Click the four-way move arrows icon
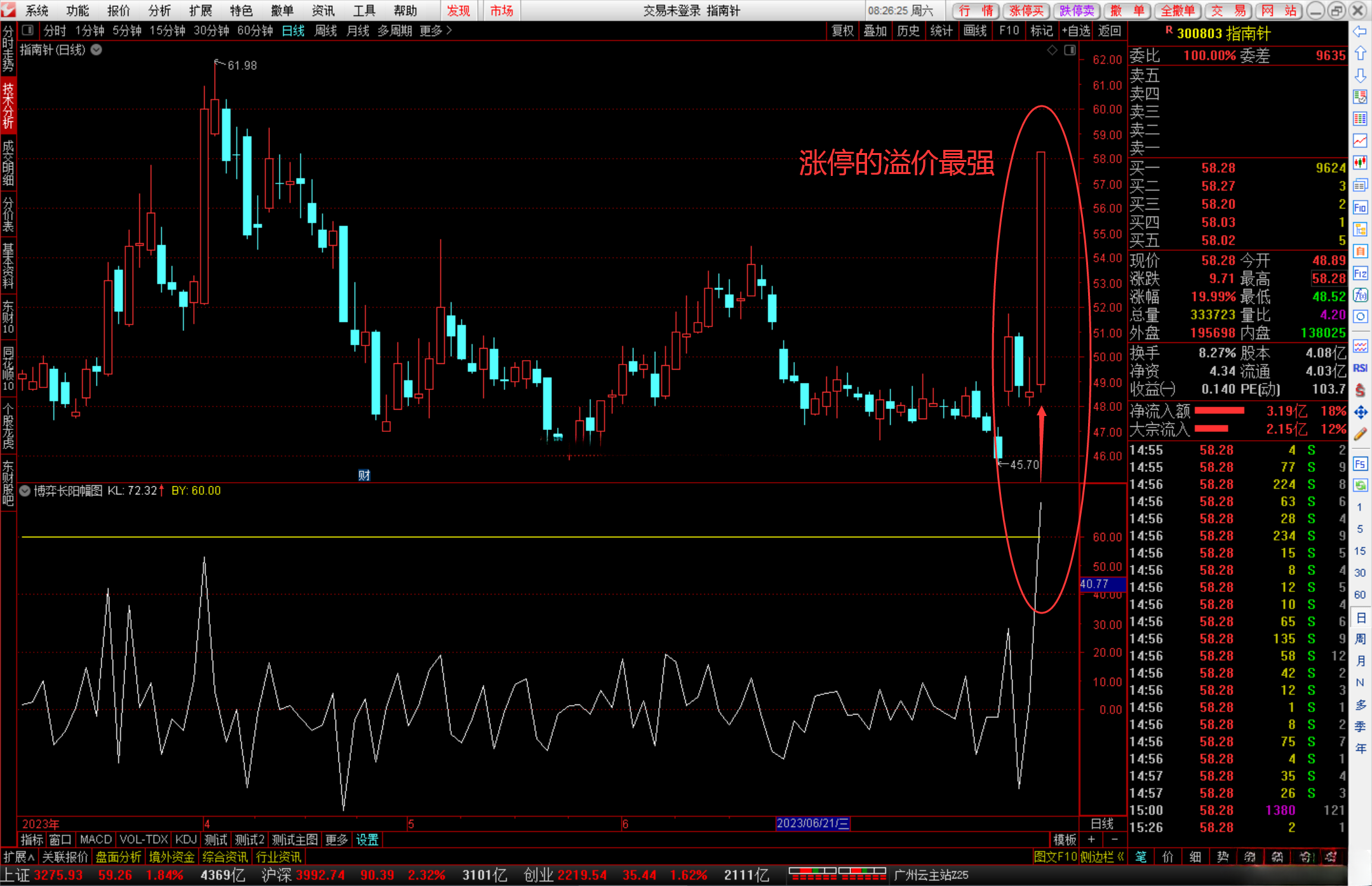The image size is (1372, 886). coord(1360,413)
